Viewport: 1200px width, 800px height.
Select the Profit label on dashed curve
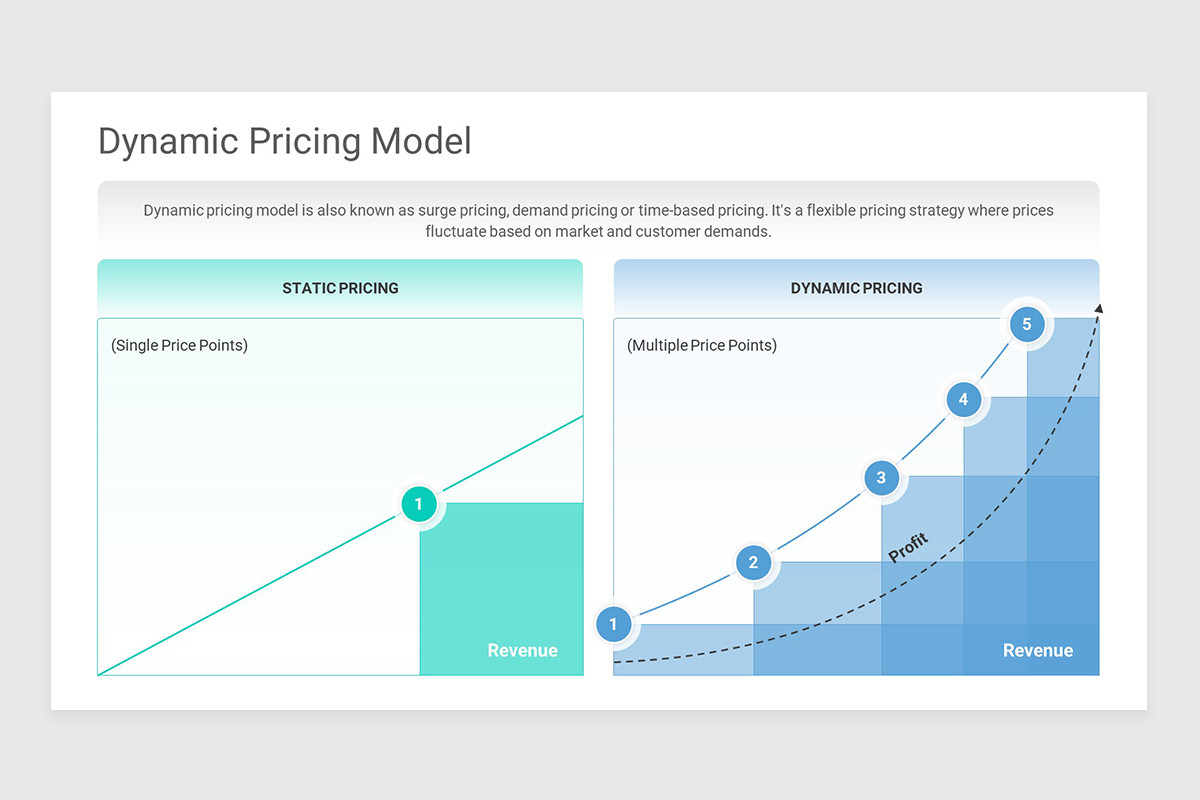pos(909,548)
